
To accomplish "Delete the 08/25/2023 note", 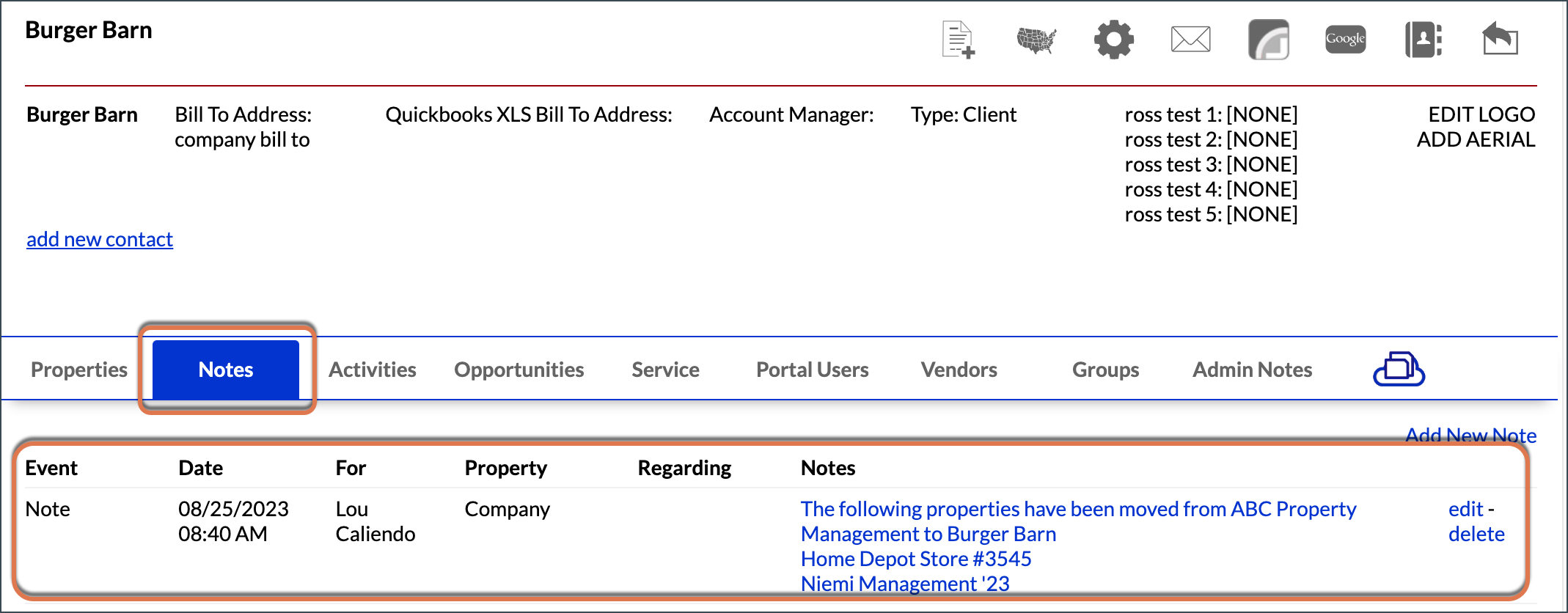I will [x=1476, y=534].
